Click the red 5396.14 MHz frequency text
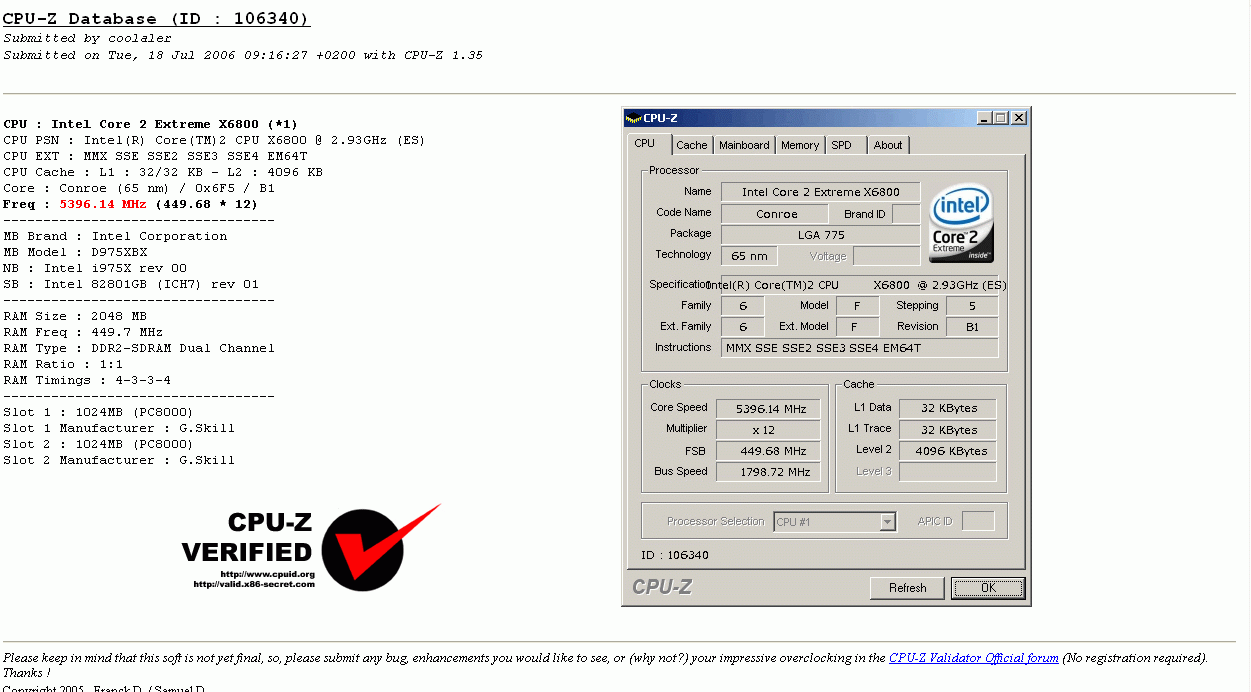Viewport: 1251px width, 692px height. [x=103, y=204]
